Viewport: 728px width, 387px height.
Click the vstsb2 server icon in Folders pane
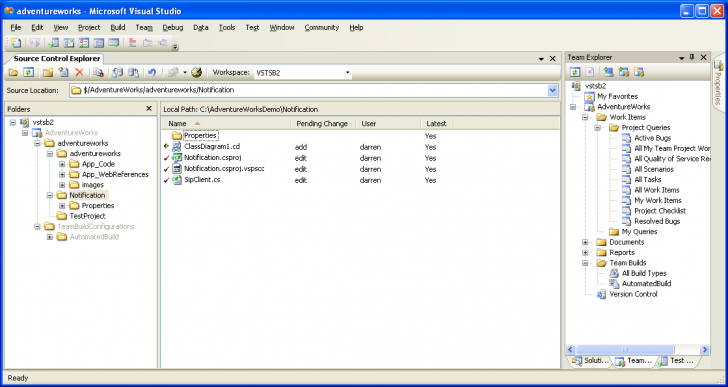[x=24, y=123]
